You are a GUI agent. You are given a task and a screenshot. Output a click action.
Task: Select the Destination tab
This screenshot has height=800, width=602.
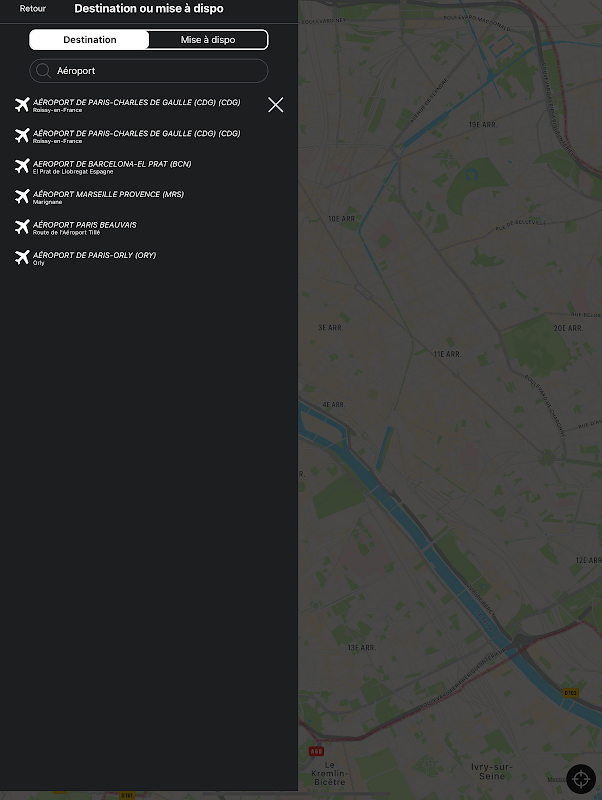[89, 40]
